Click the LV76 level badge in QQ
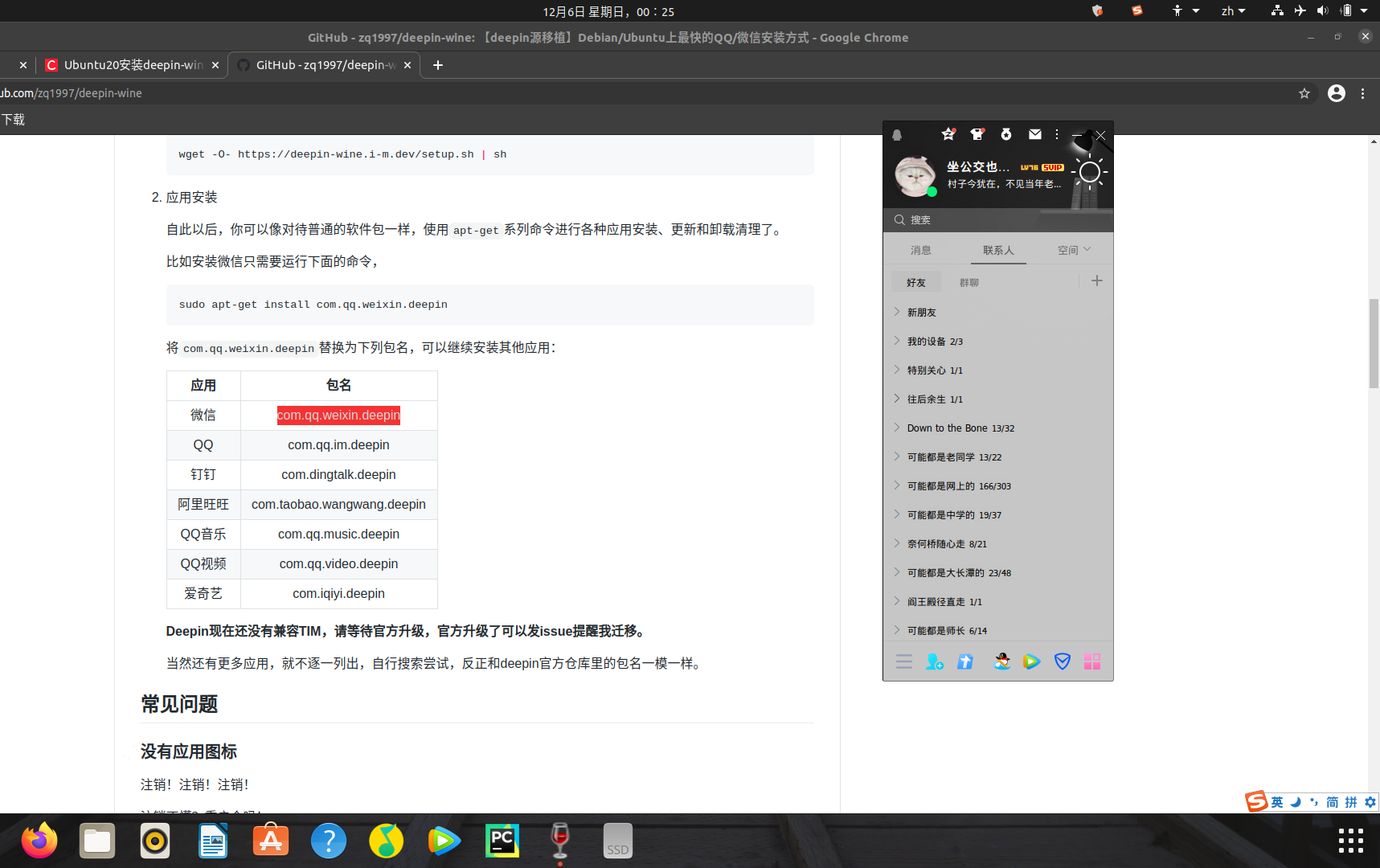 1030,167
